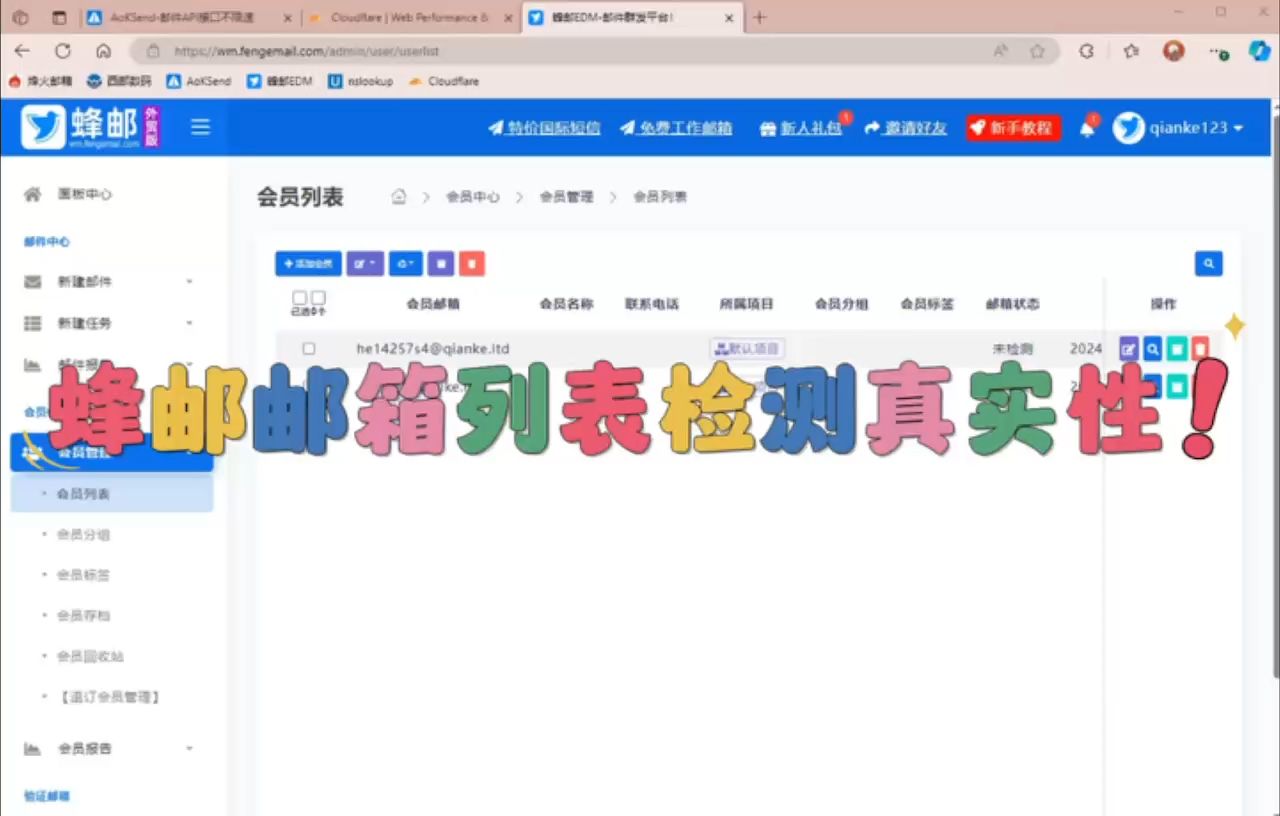Click the blue search button above the table

1208,264
